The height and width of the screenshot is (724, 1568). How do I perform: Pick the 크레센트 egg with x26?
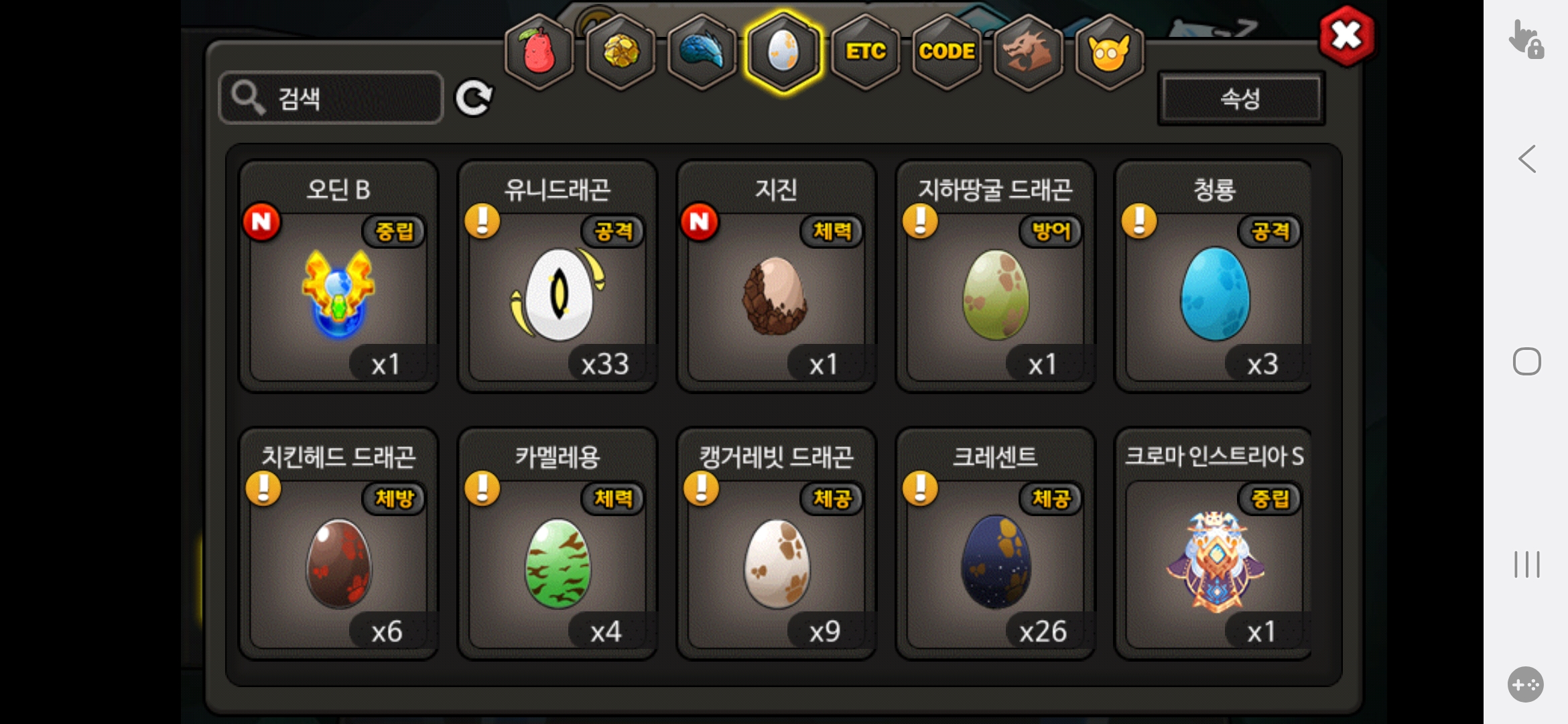point(995,544)
